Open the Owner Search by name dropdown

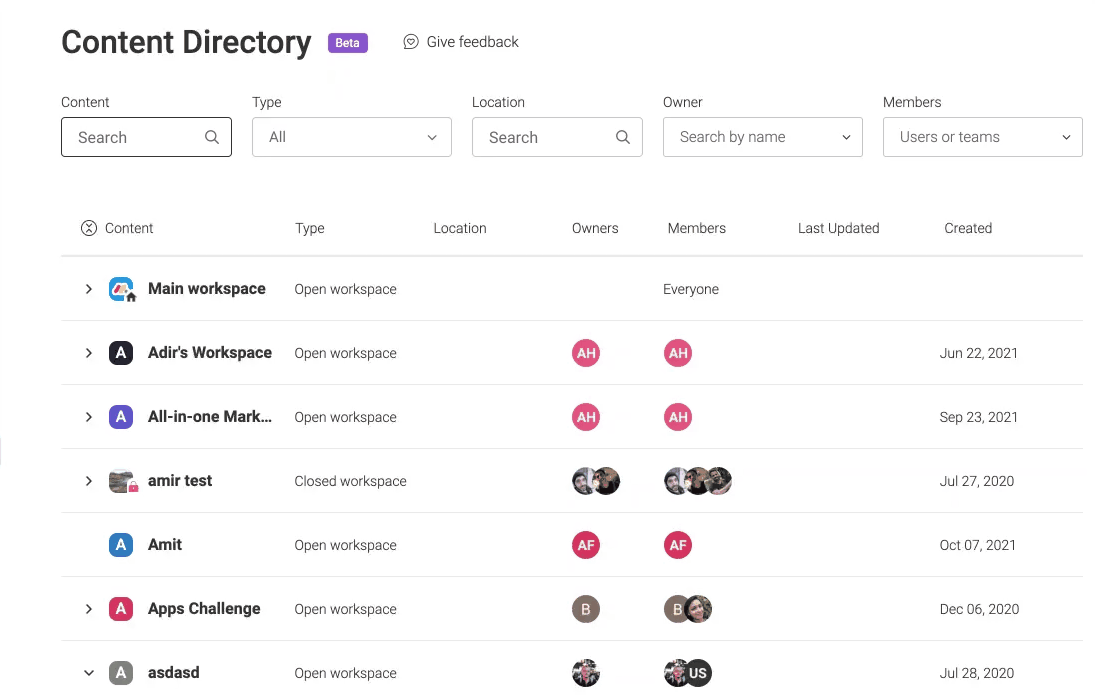tap(763, 137)
